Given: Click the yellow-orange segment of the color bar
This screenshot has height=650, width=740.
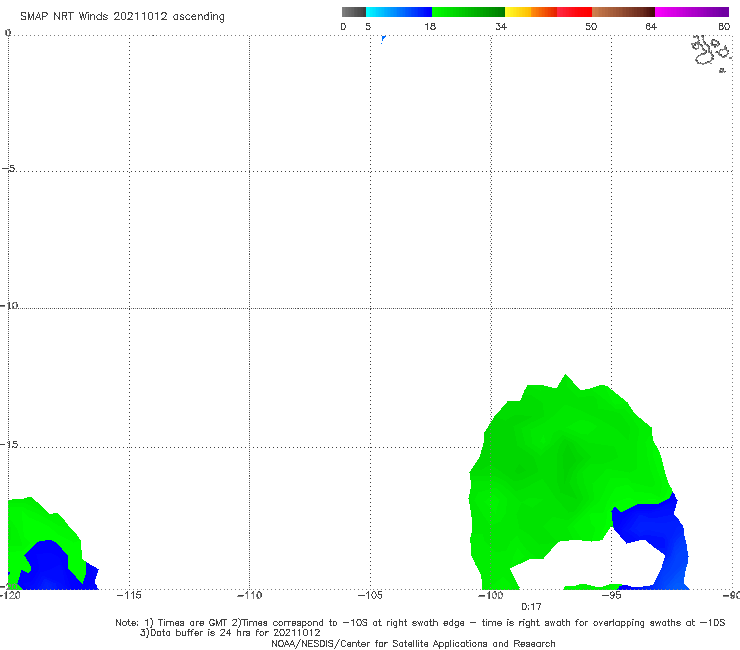Looking at the screenshot, I should tap(531, 12).
